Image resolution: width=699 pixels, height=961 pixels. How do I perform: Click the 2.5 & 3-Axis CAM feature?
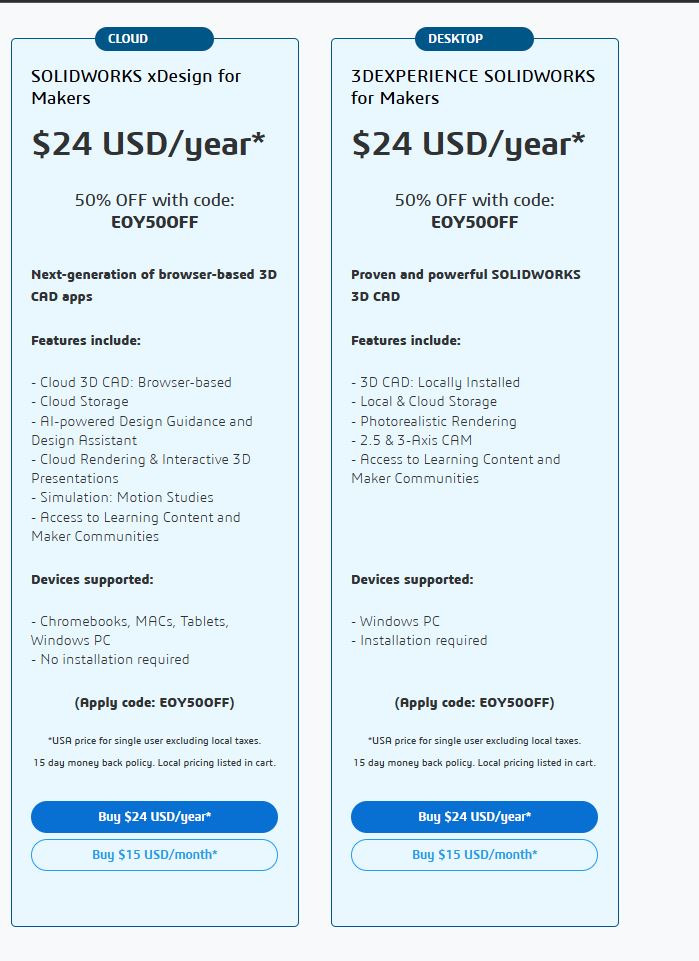tap(412, 440)
